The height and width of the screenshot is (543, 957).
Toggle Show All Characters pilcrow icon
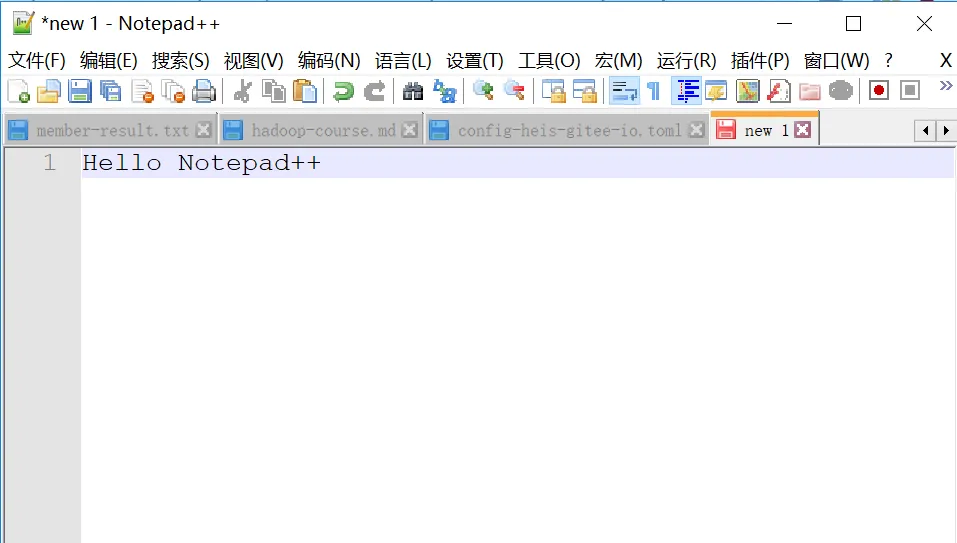point(654,92)
